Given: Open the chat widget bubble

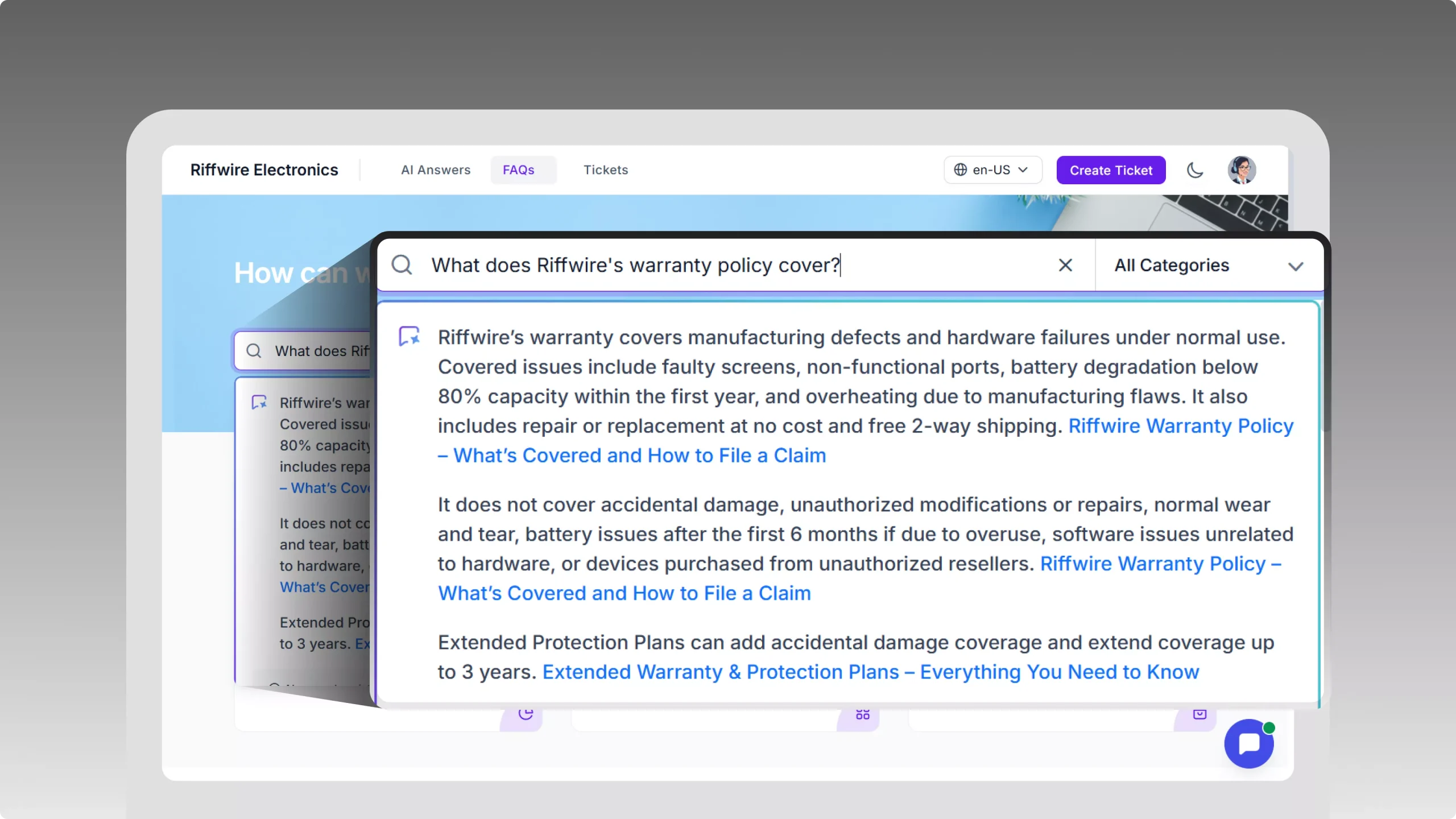Looking at the screenshot, I should (x=1249, y=743).
